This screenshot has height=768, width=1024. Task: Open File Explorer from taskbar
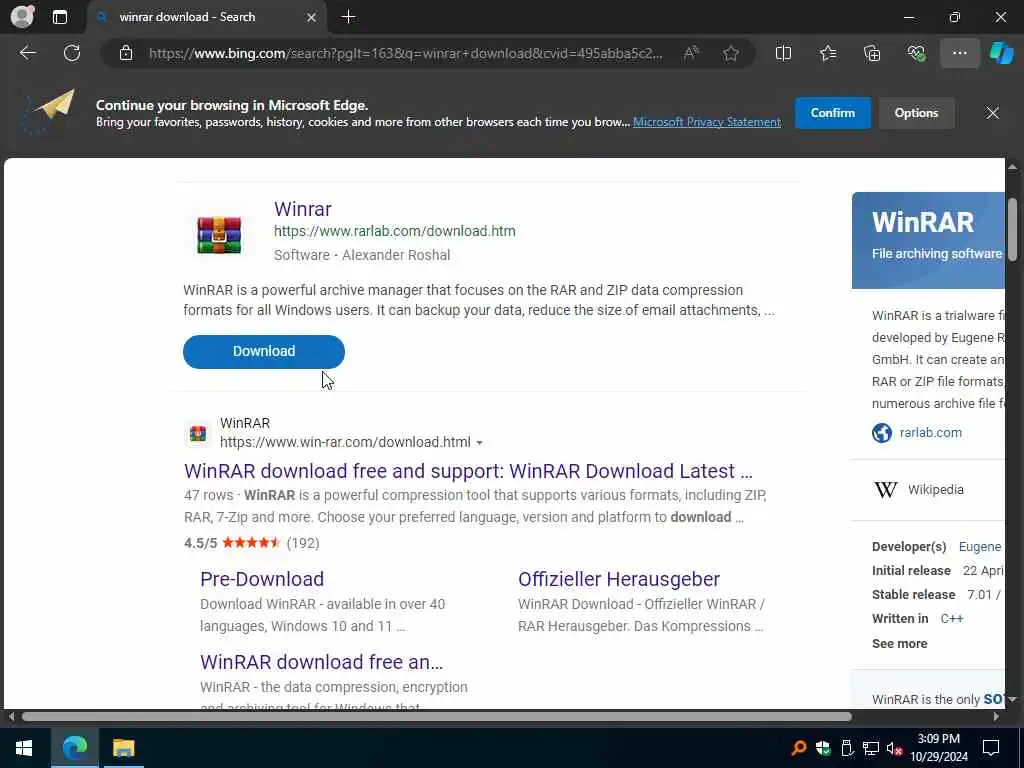click(123, 748)
